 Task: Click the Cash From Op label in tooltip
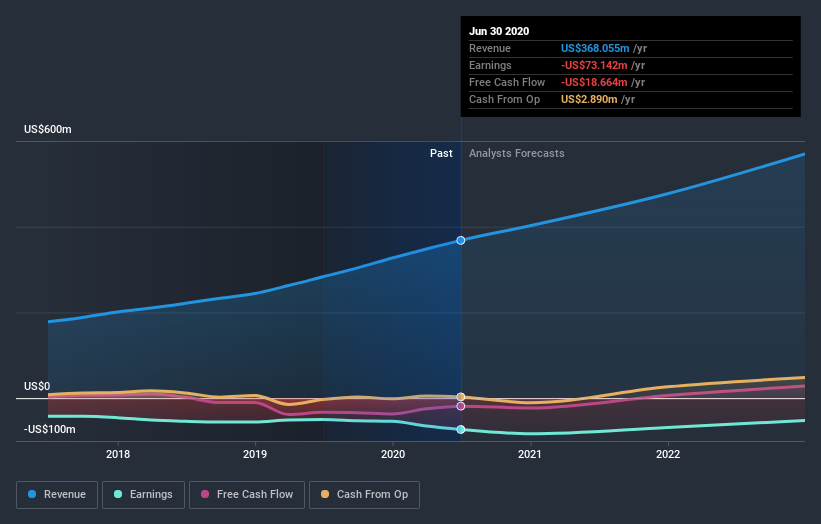[504, 99]
